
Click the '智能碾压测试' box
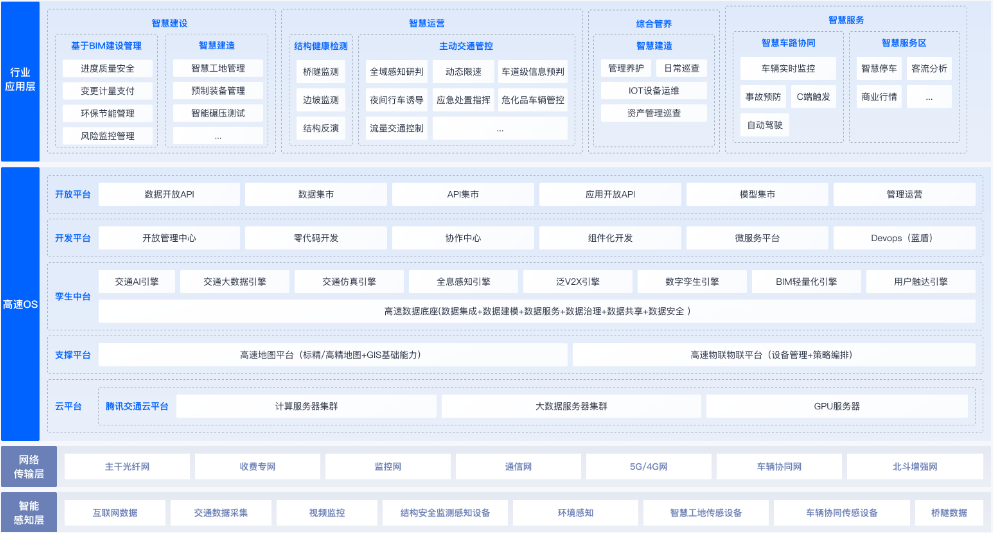pyautogui.click(x=218, y=113)
